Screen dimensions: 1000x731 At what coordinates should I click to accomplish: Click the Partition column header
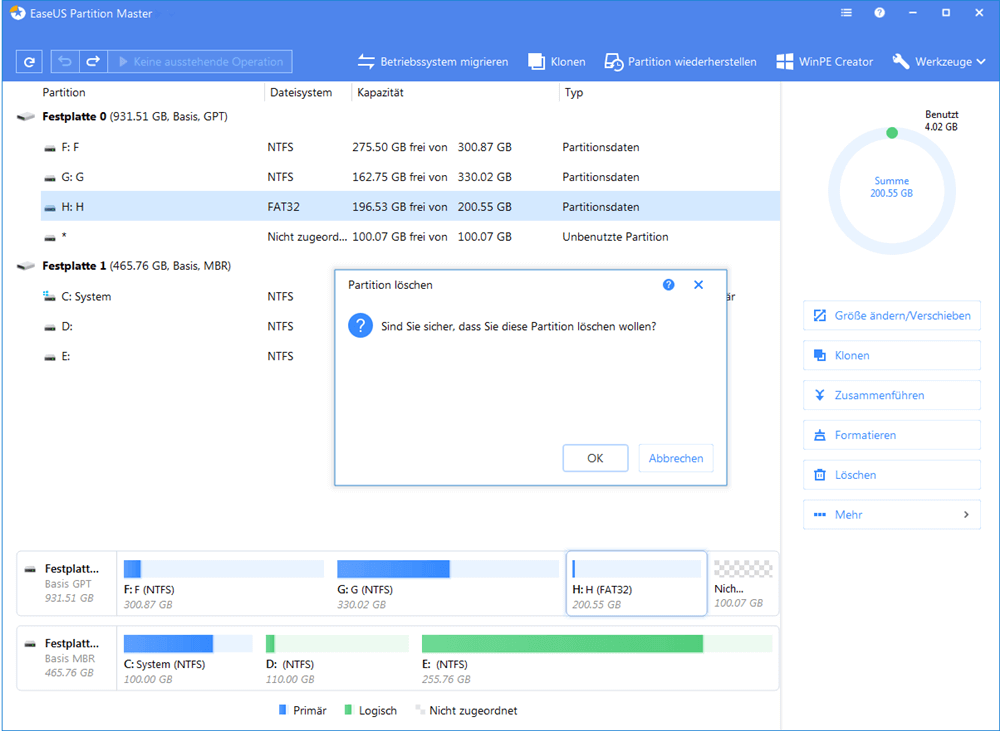click(64, 92)
